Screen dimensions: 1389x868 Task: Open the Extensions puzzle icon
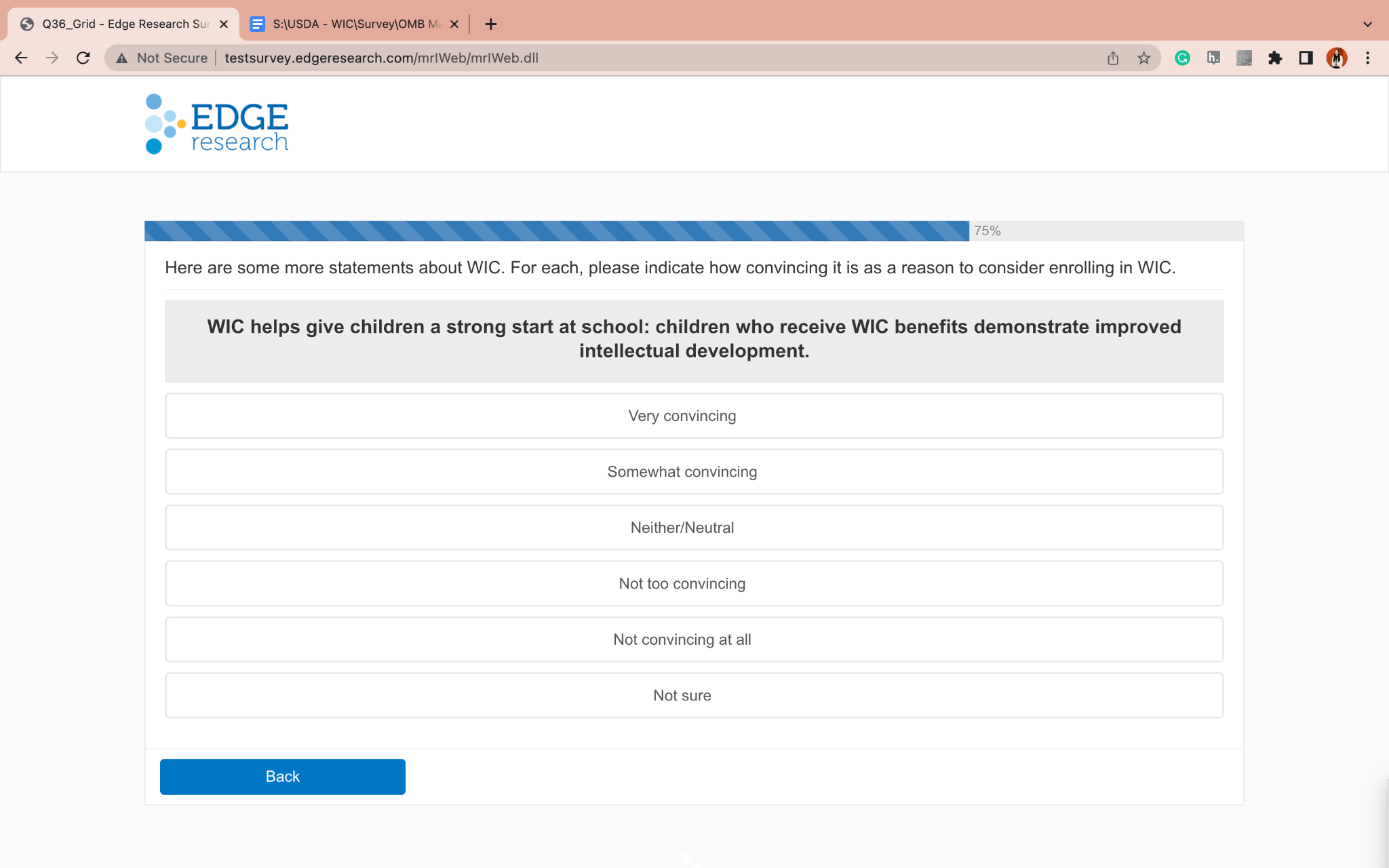pyautogui.click(x=1275, y=58)
